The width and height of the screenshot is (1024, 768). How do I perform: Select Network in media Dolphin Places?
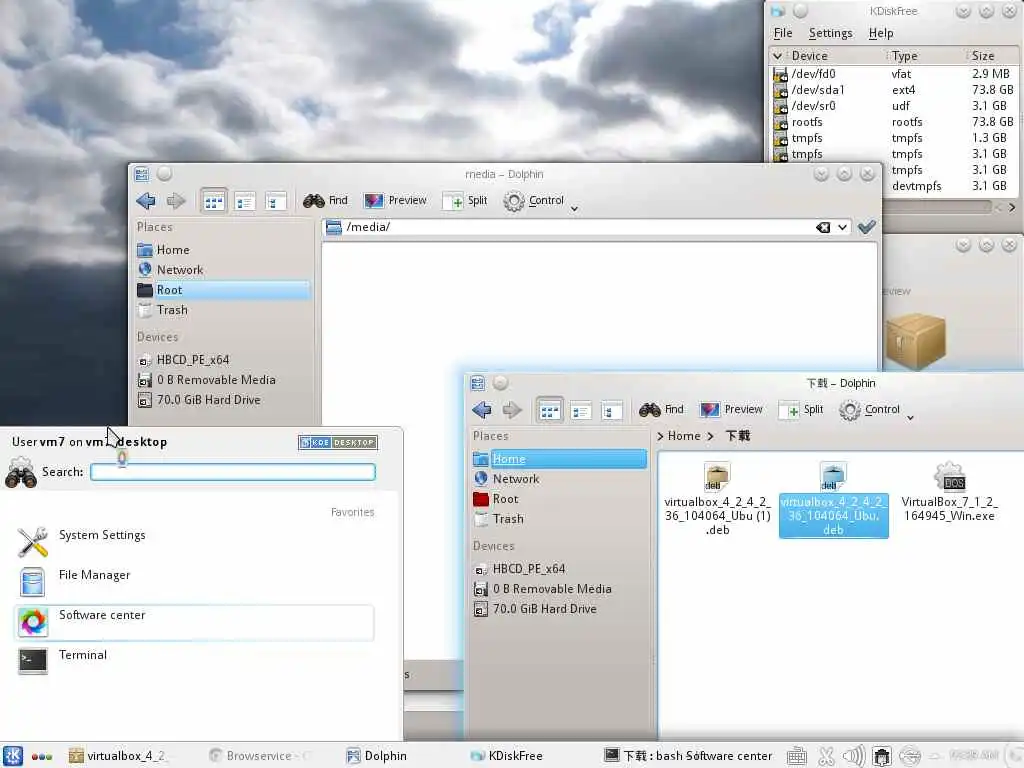pyautogui.click(x=223, y=270)
